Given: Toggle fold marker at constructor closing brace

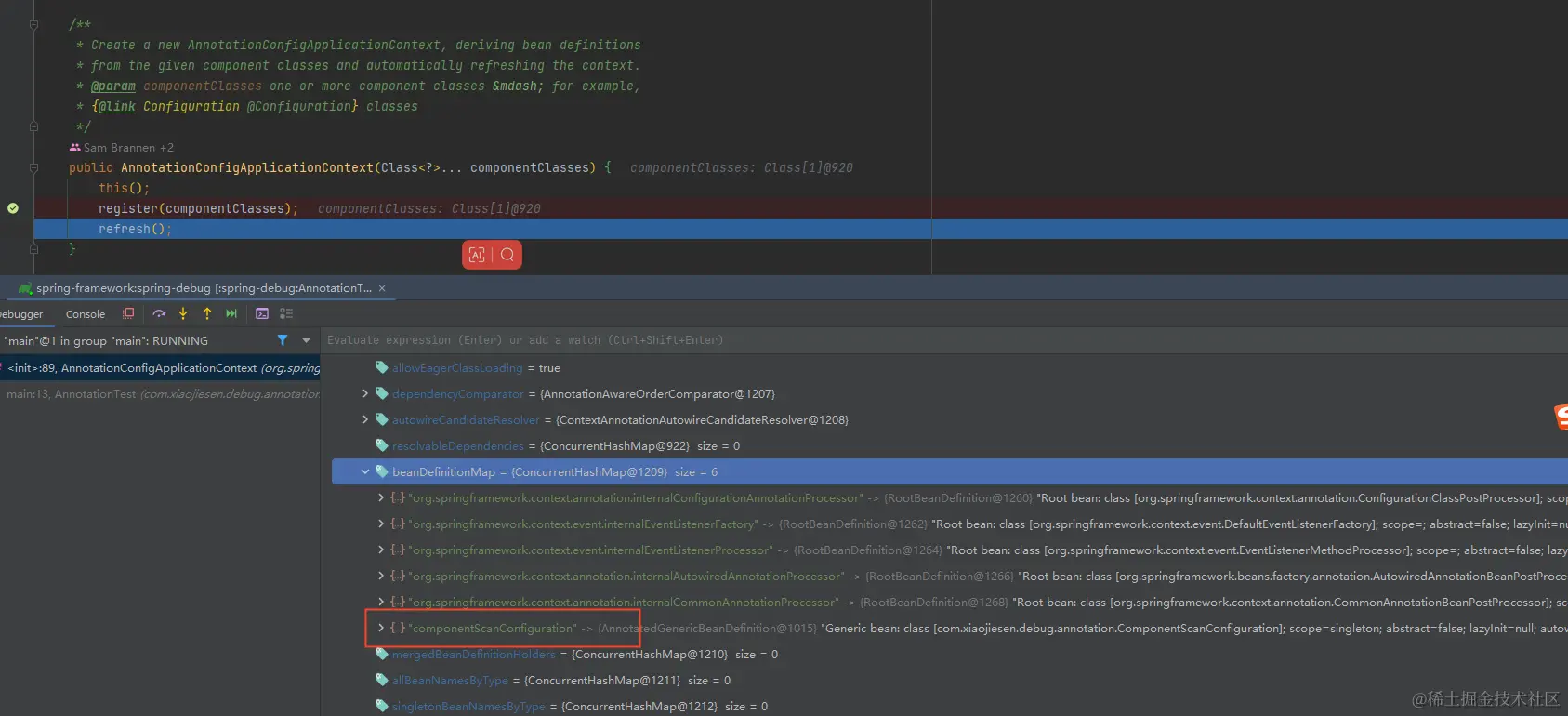Looking at the screenshot, I should click(33, 248).
